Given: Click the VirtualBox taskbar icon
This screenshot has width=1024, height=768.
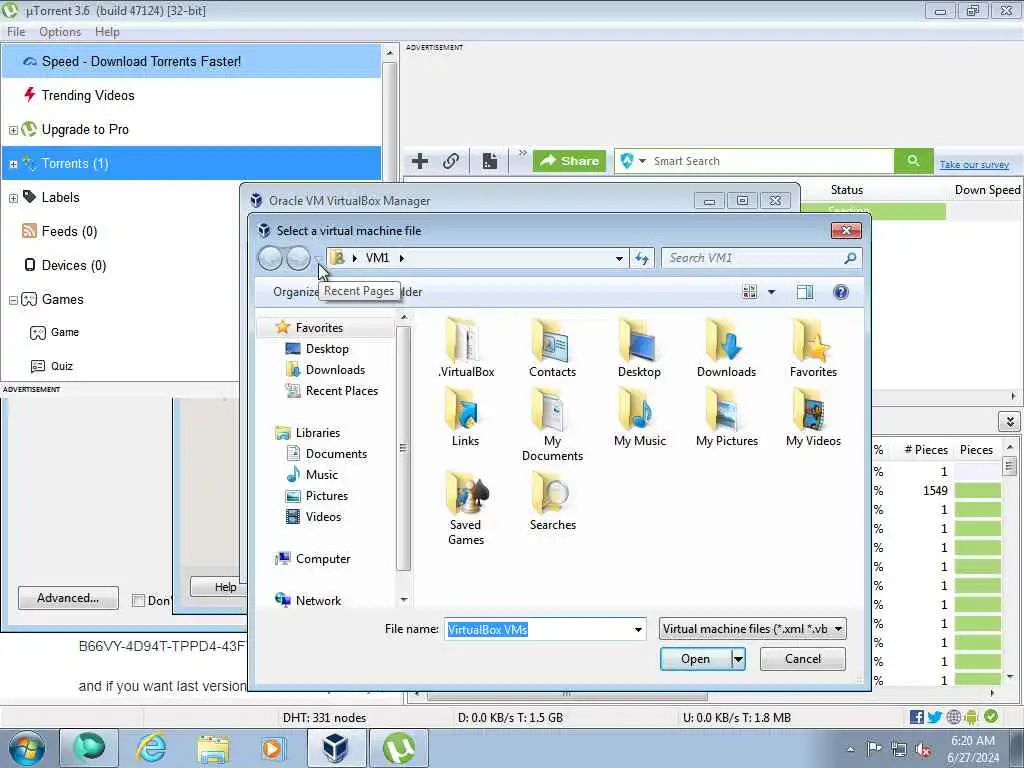Looking at the screenshot, I should click(336, 748).
